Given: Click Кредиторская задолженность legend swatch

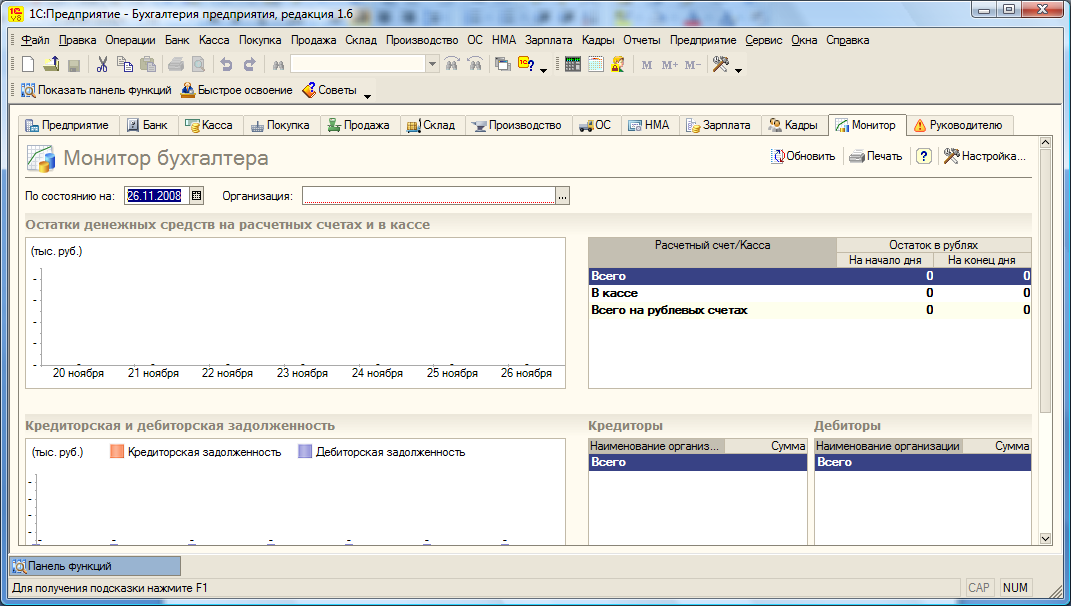Looking at the screenshot, I should (x=117, y=452).
